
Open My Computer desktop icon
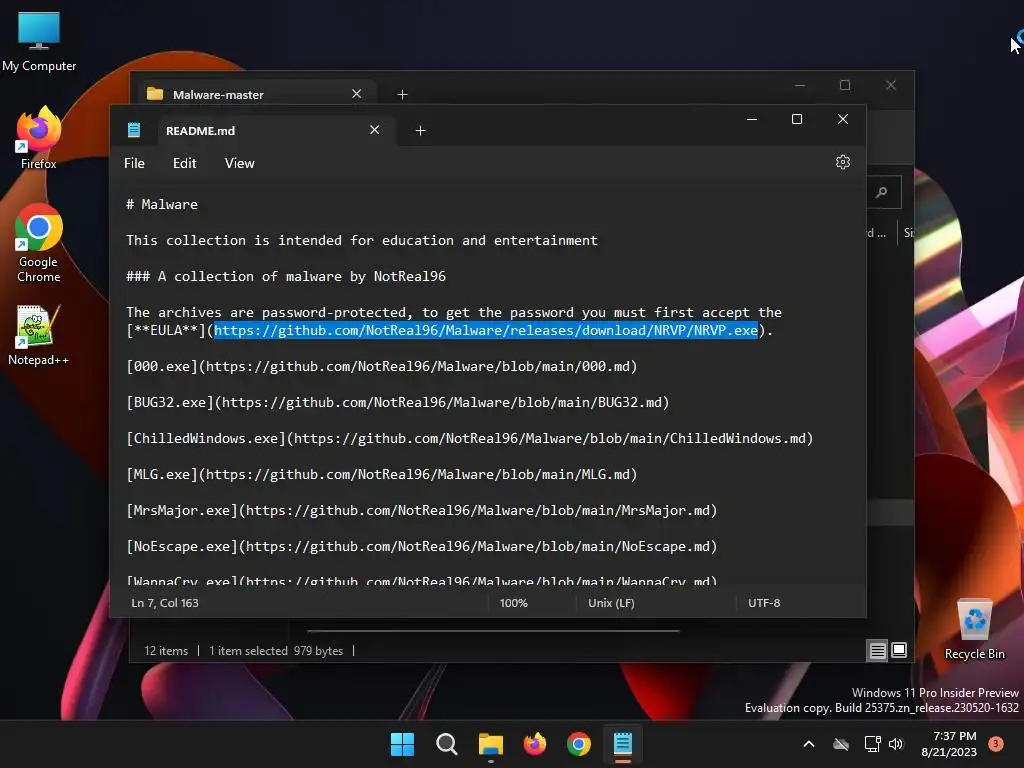[x=39, y=42]
